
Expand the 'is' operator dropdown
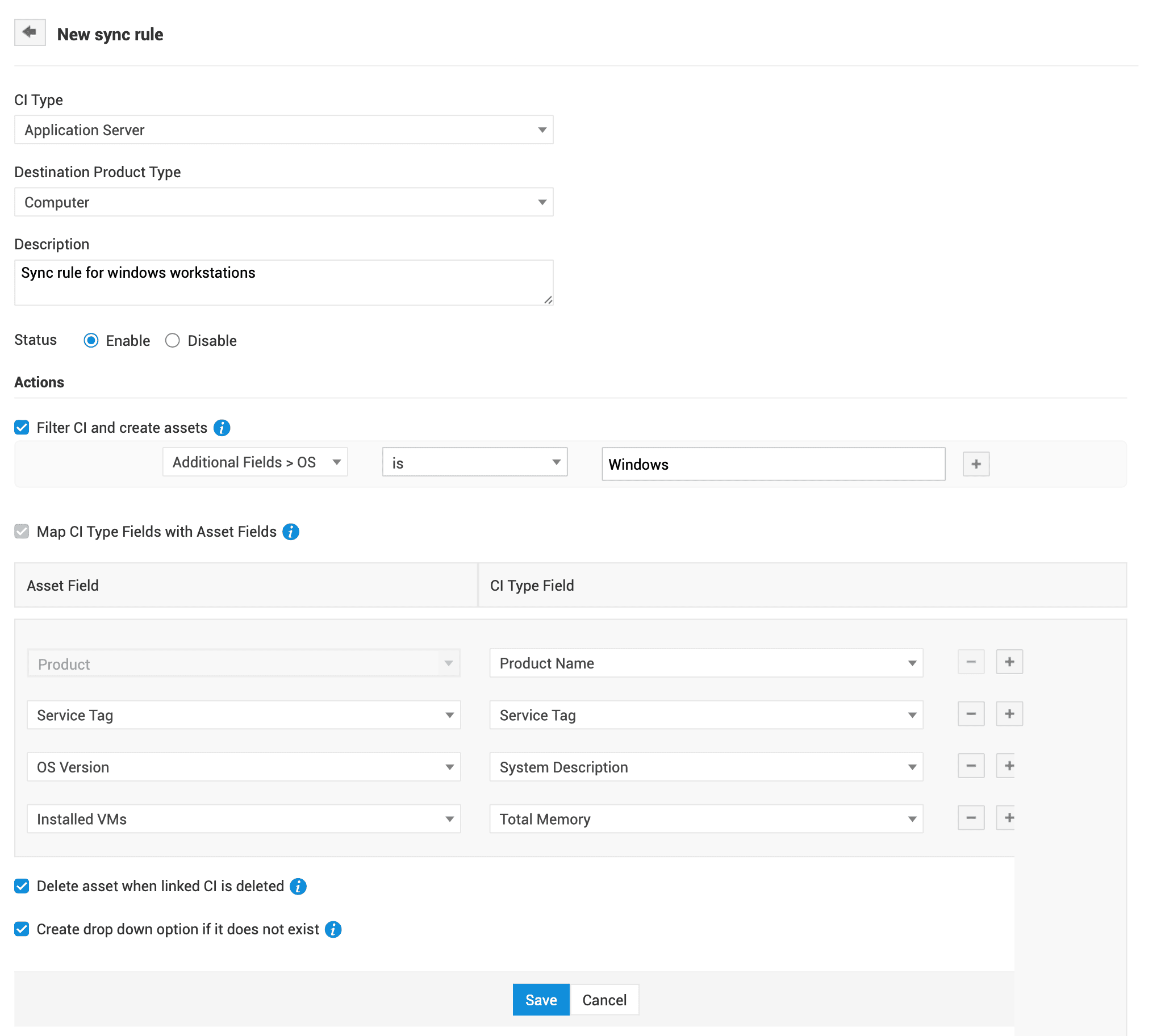point(475,463)
